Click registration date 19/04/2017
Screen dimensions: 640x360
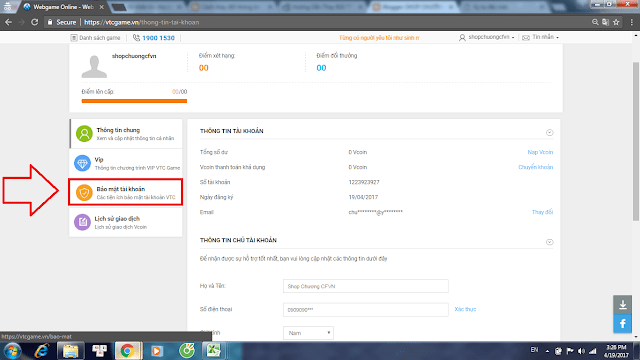363,197
